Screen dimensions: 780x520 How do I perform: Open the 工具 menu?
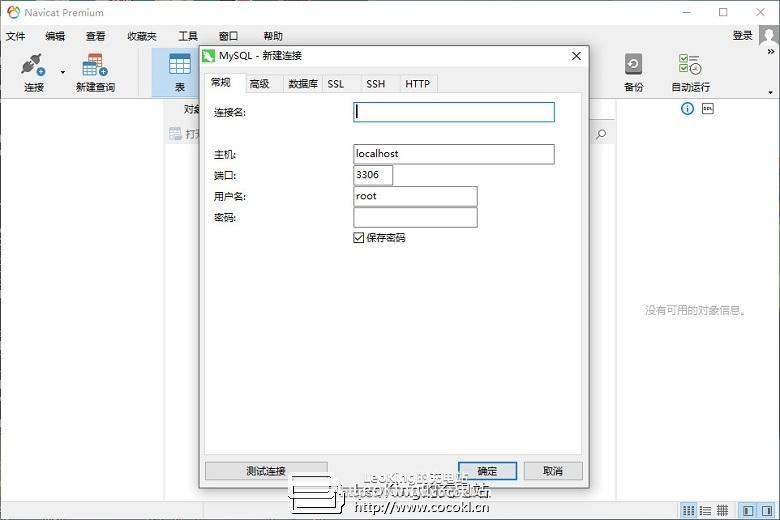pos(188,36)
